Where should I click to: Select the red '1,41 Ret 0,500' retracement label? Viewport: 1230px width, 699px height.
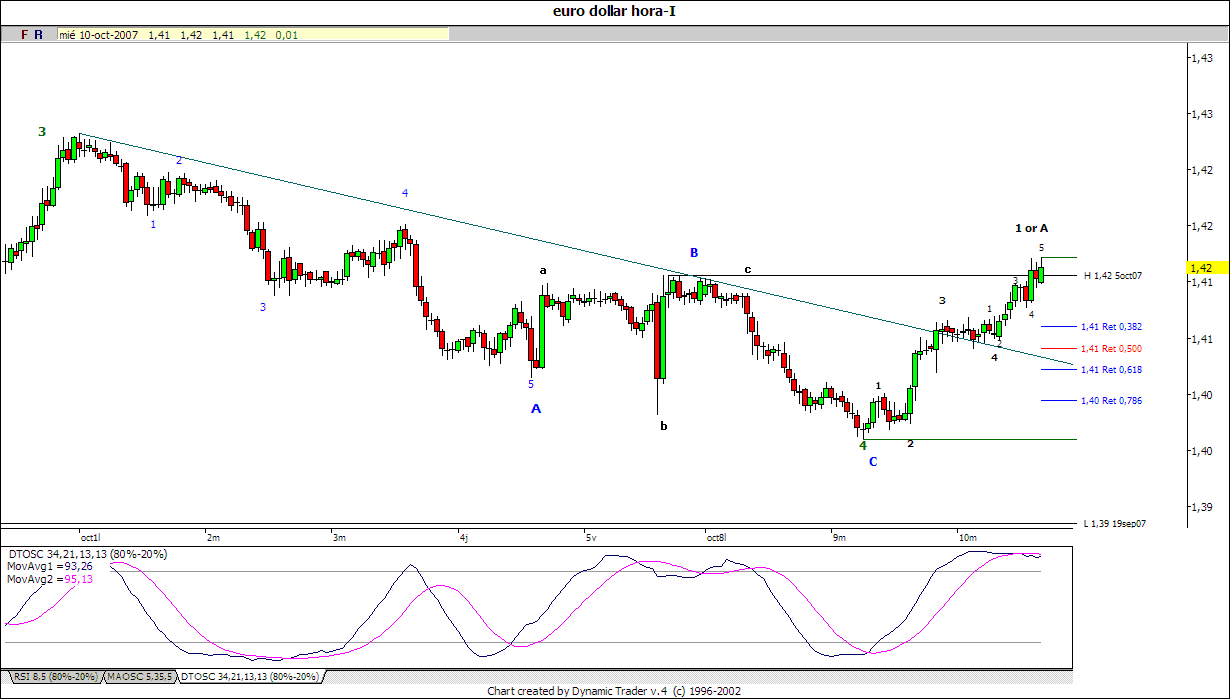click(x=1111, y=348)
